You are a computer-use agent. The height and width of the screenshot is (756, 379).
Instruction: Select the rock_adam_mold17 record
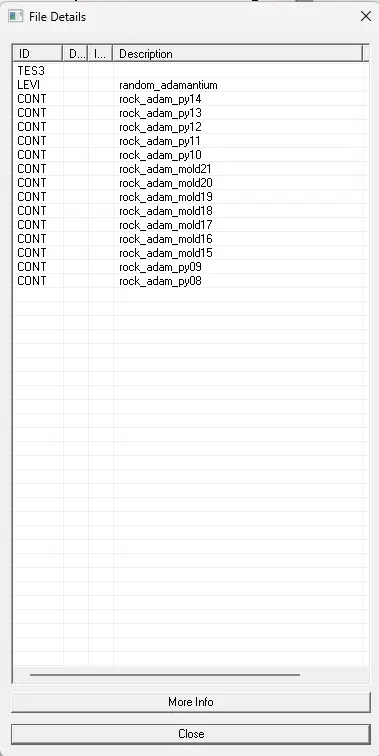point(190,225)
